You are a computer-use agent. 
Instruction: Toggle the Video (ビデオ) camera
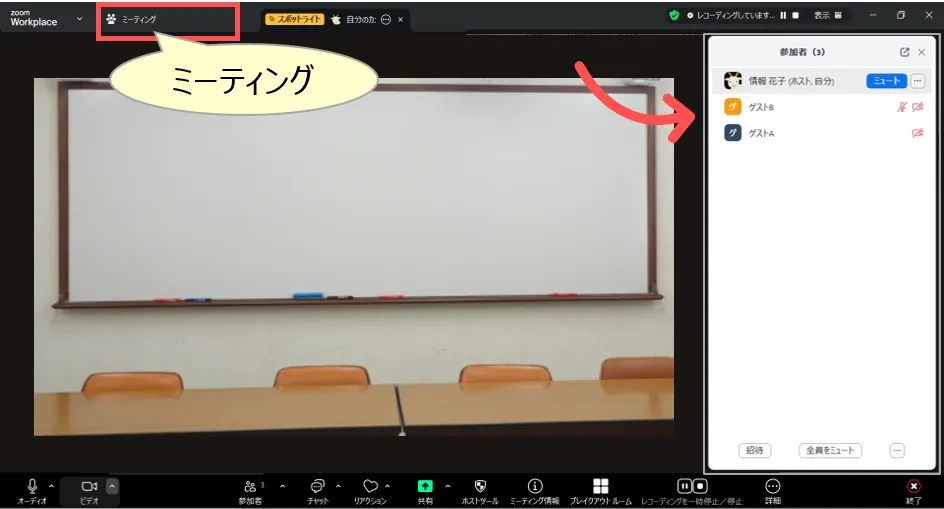pyautogui.click(x=89, y=486)
